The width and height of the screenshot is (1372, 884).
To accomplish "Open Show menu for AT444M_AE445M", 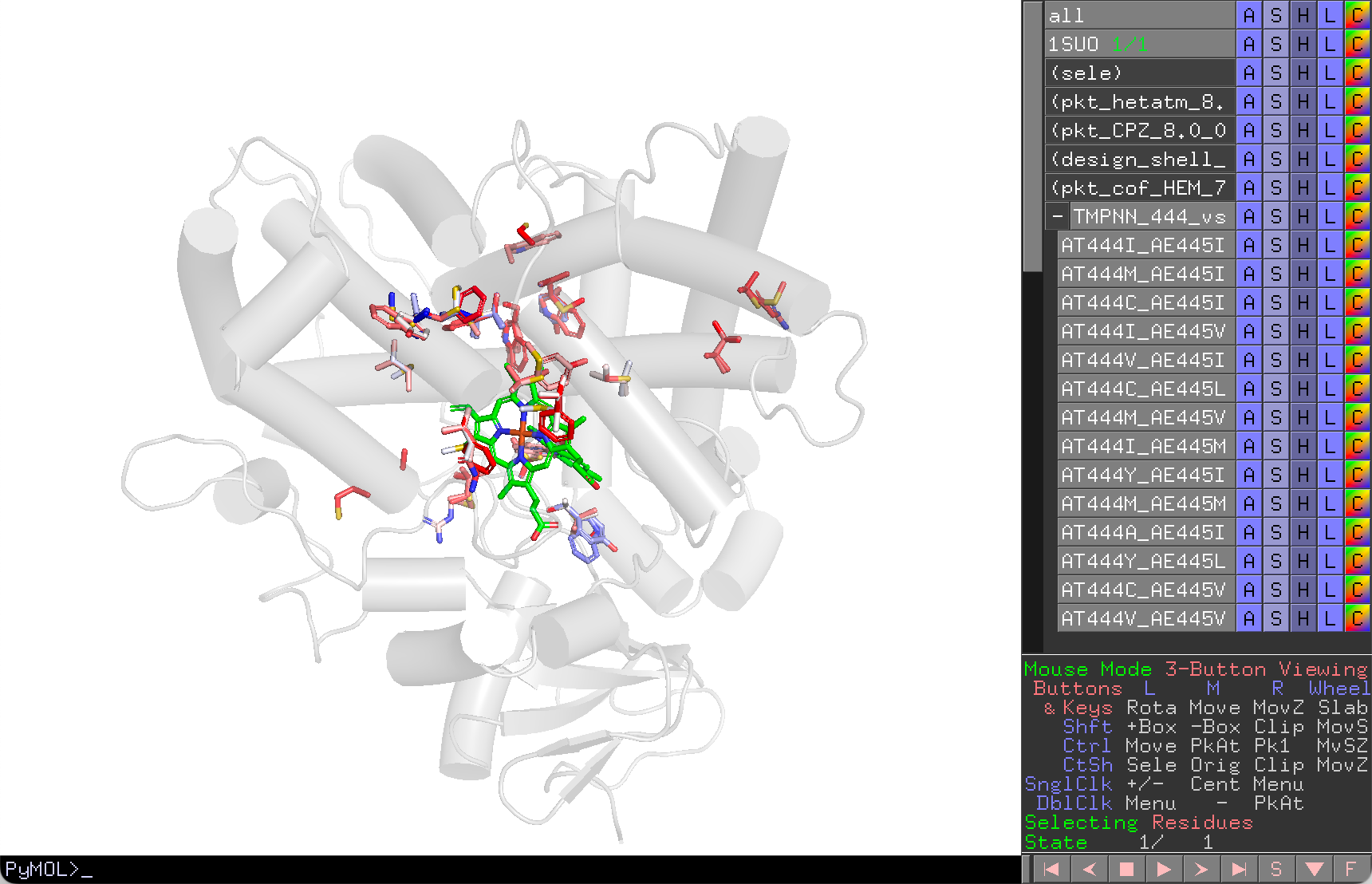I will pos(1276,503).
